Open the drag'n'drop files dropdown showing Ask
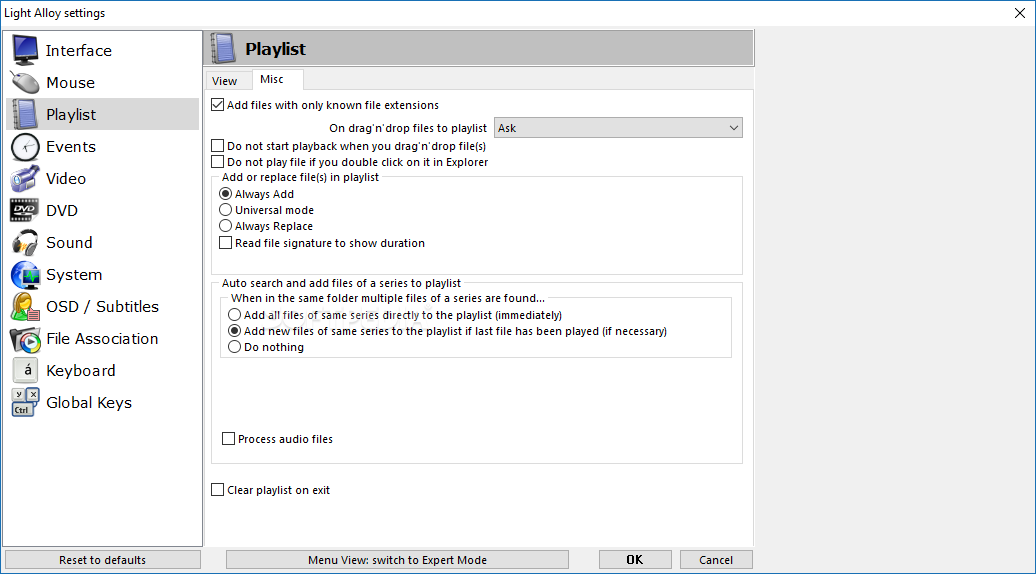The width and height of the screenshot is (1036, 574). click(618, 127)
